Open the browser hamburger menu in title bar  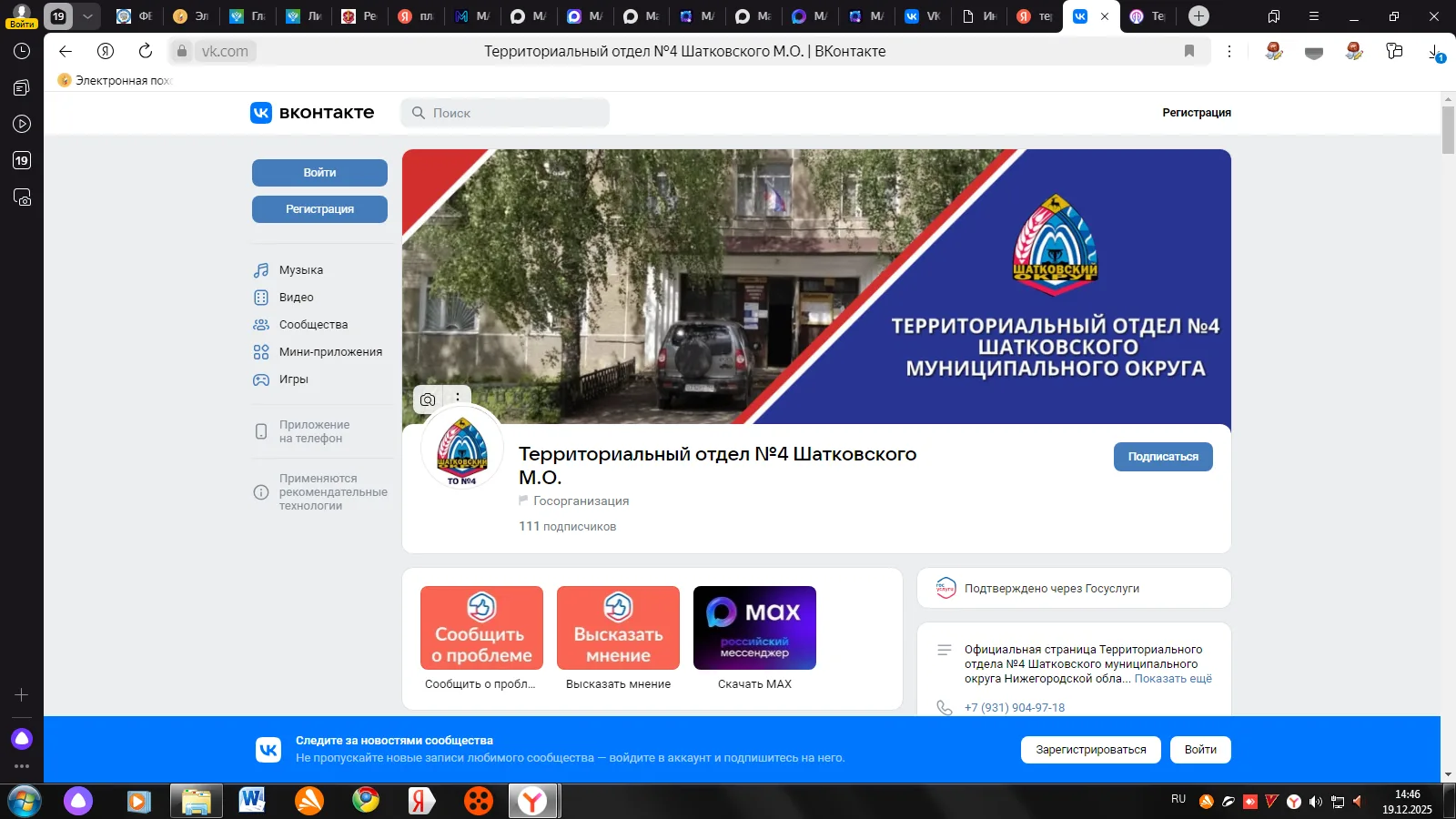1314,16
